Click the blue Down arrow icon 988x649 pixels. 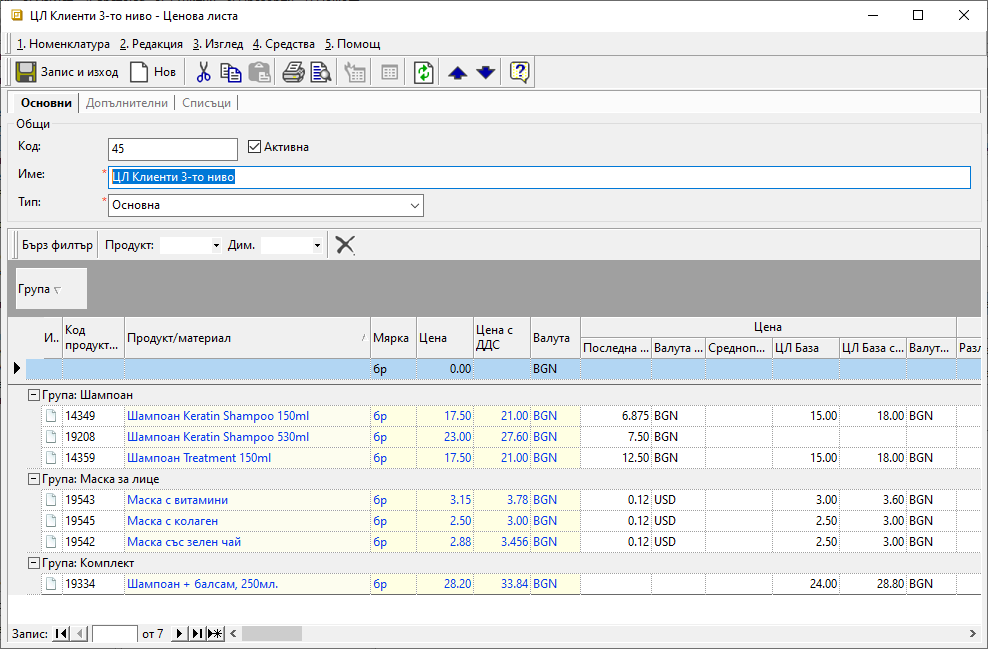[486, 72]
